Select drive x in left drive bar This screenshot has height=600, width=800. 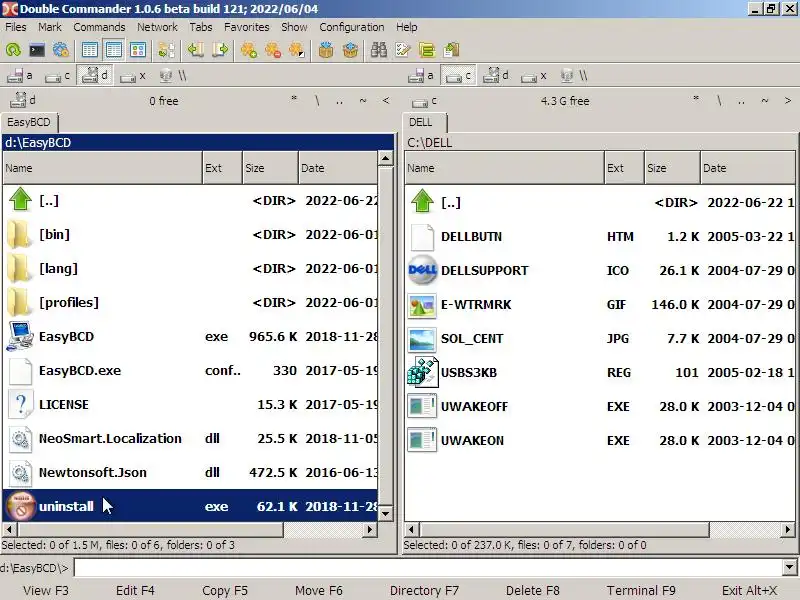click(x=133, y=76)
